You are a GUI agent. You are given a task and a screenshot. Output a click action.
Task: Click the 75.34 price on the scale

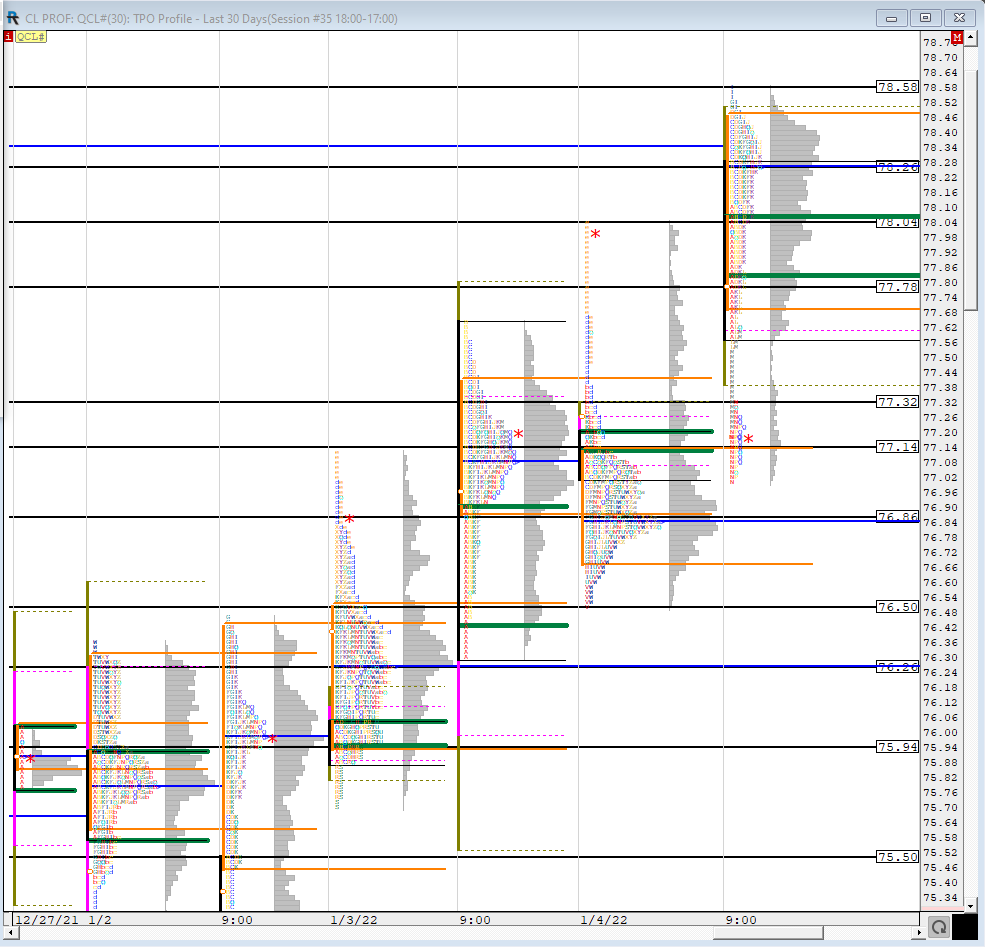[940, 898]
